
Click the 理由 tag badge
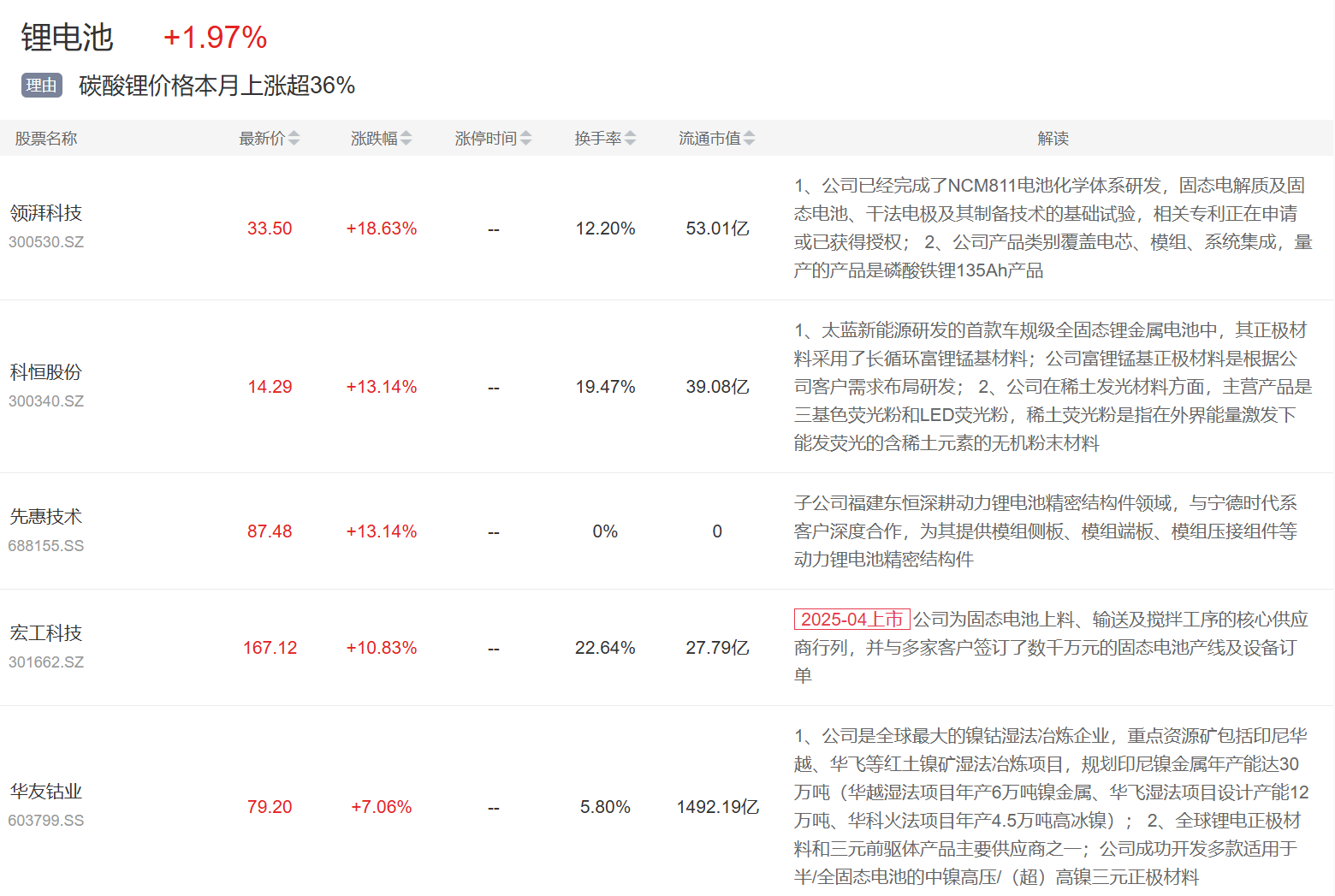point(42,86)
